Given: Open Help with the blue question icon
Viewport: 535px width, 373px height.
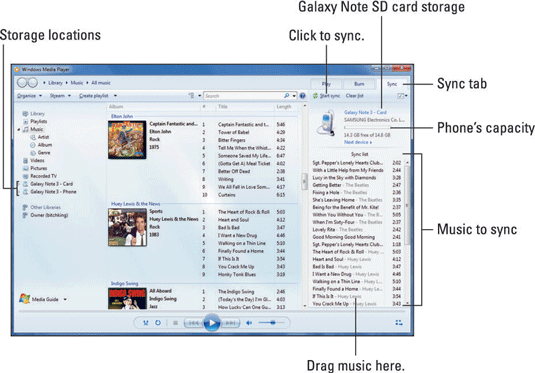Looking at the screenshot, I should pos(302,96).
